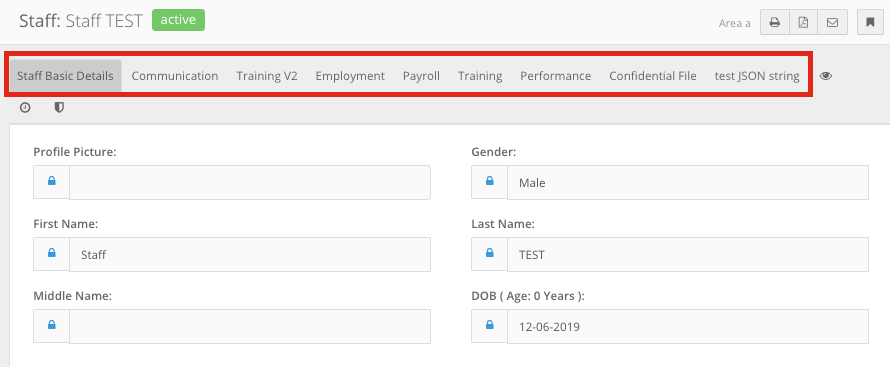Click the lock icon beside Gender

point(489,182)
